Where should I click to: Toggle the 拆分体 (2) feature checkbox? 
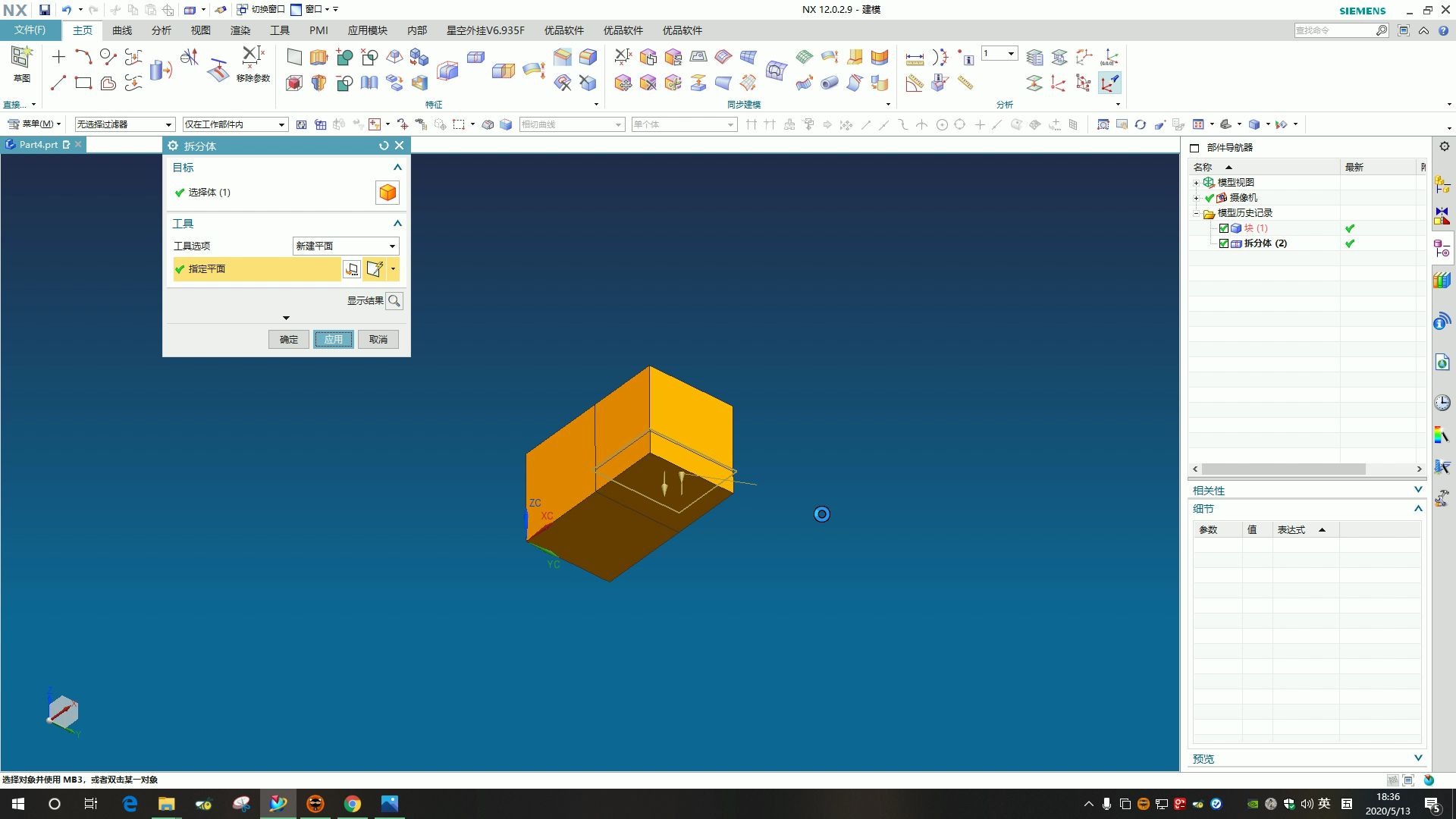tap(1223, 243)
